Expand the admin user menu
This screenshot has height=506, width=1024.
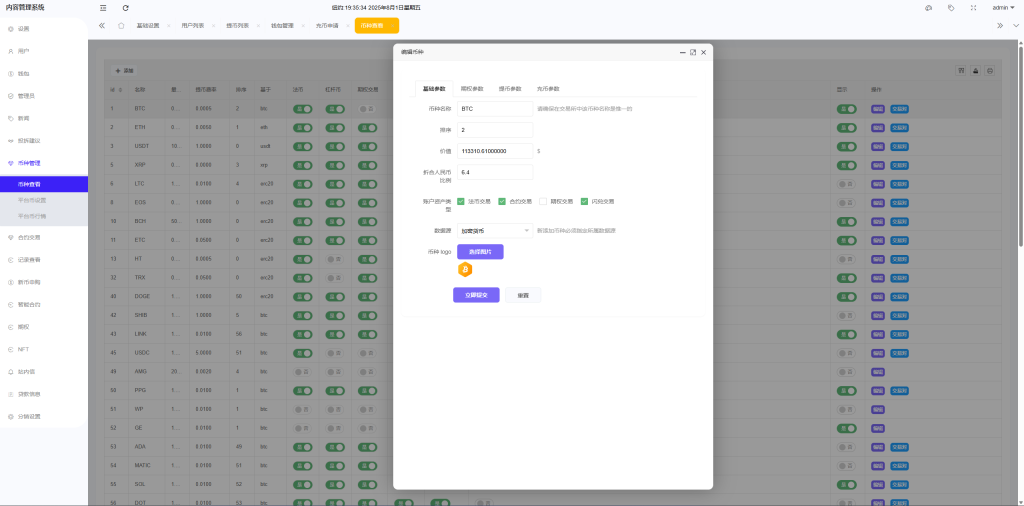point(1001,7)
